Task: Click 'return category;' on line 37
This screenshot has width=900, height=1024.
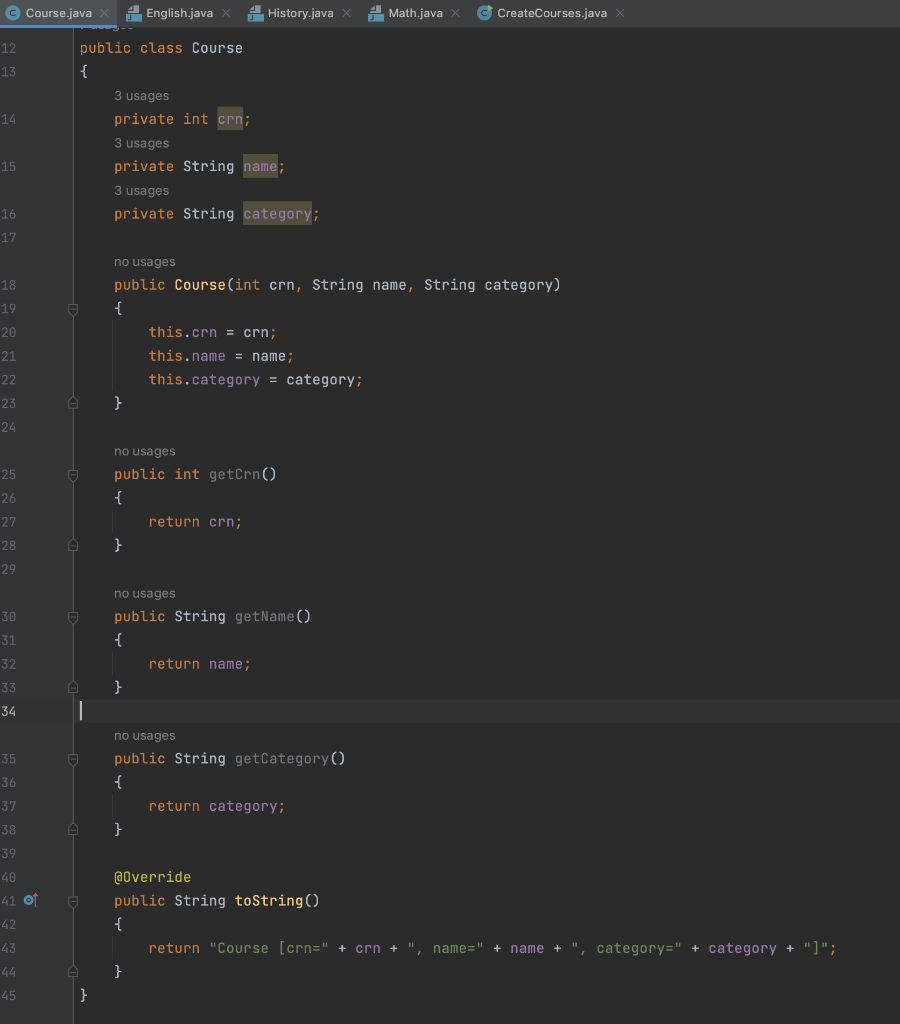Action: point(217,806)
